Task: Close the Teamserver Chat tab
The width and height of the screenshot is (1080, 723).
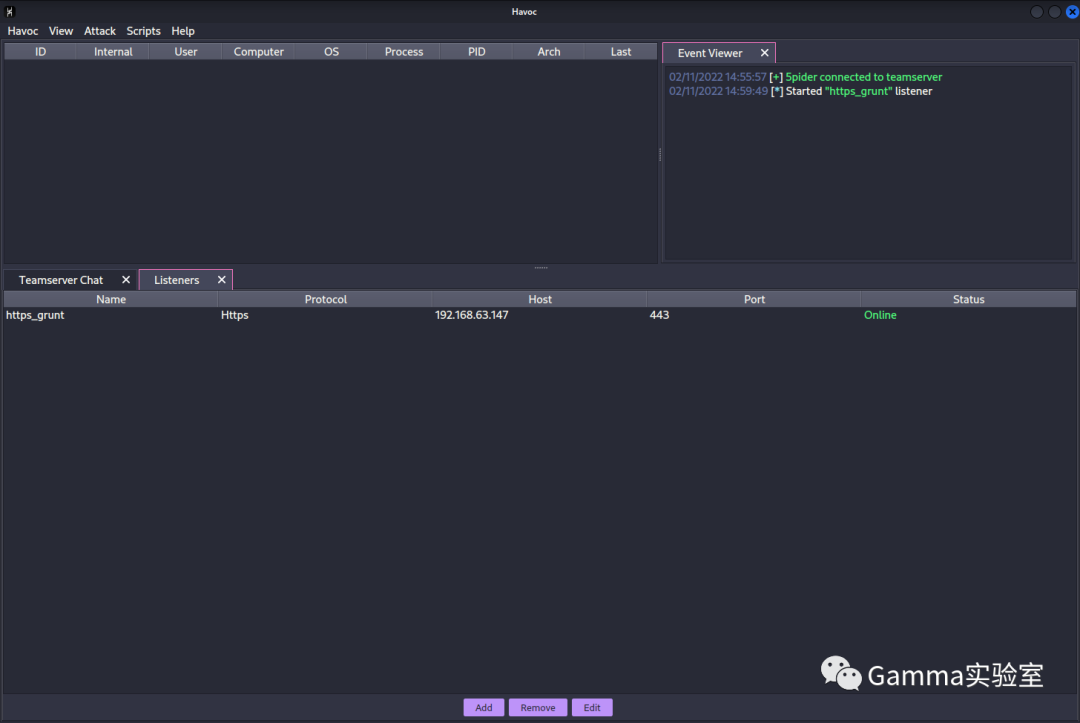Action: [x=126, y=280]
